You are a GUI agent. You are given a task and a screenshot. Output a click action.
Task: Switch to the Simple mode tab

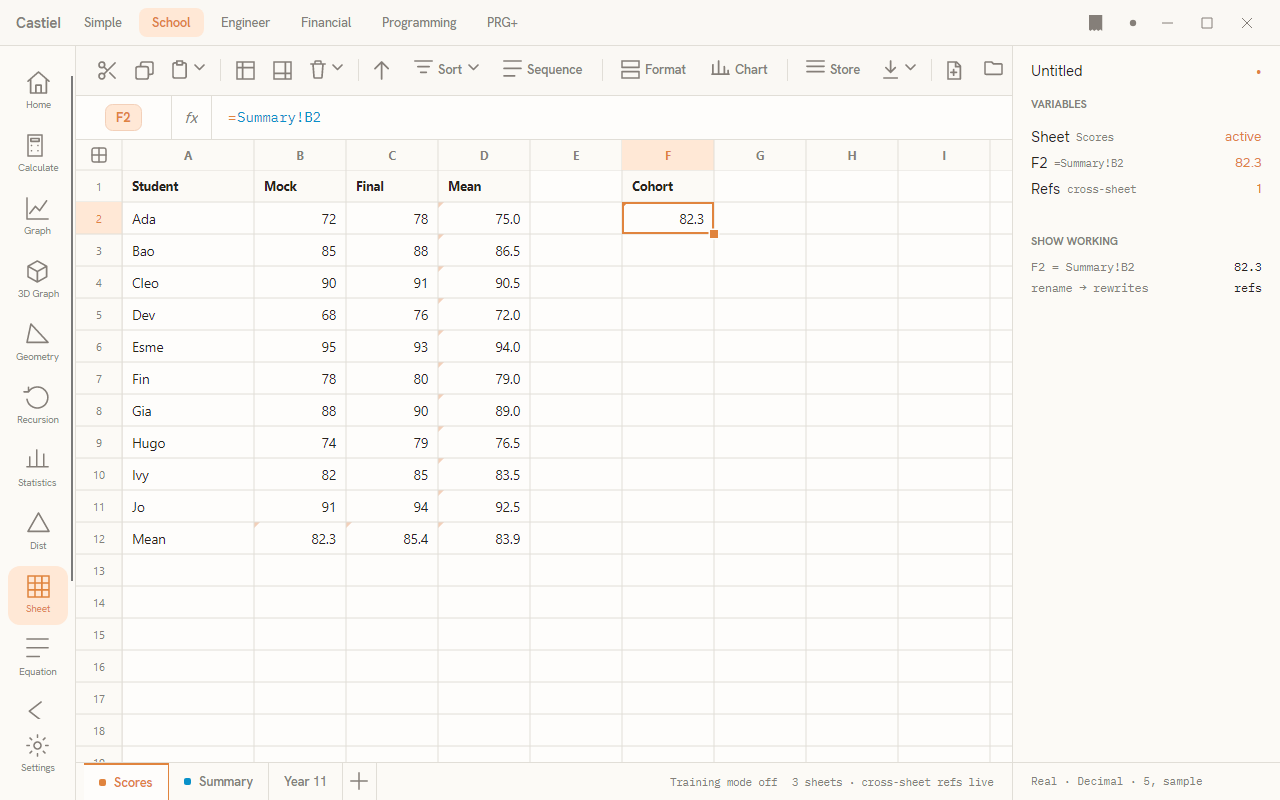click(103, 22)
